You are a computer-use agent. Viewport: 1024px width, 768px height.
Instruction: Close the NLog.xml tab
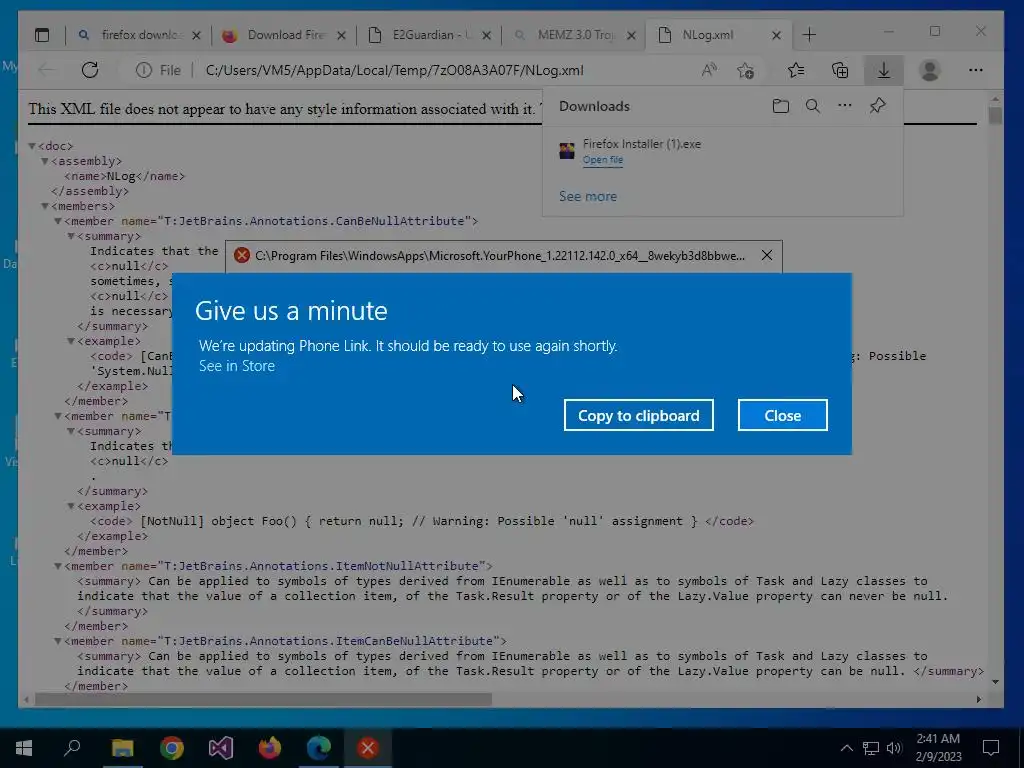(776, 36)
